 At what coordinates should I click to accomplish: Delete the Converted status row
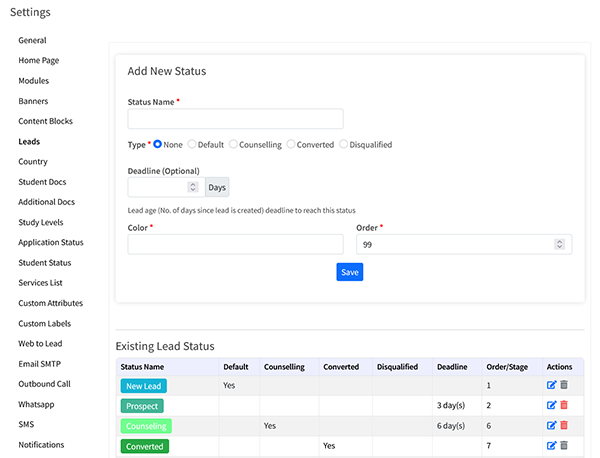tap(563, 445)
